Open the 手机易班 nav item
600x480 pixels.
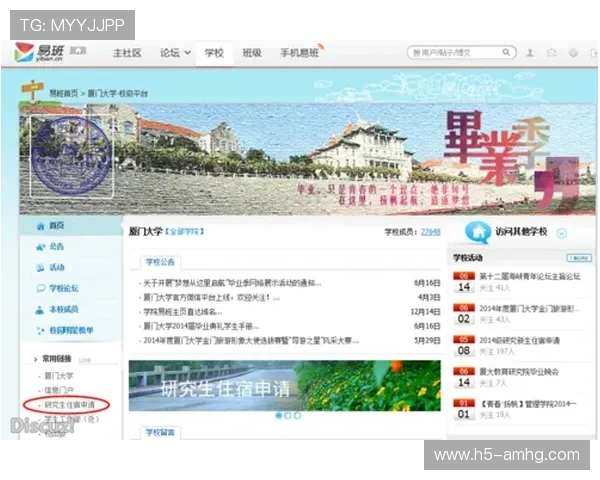(x=300, y=52)
